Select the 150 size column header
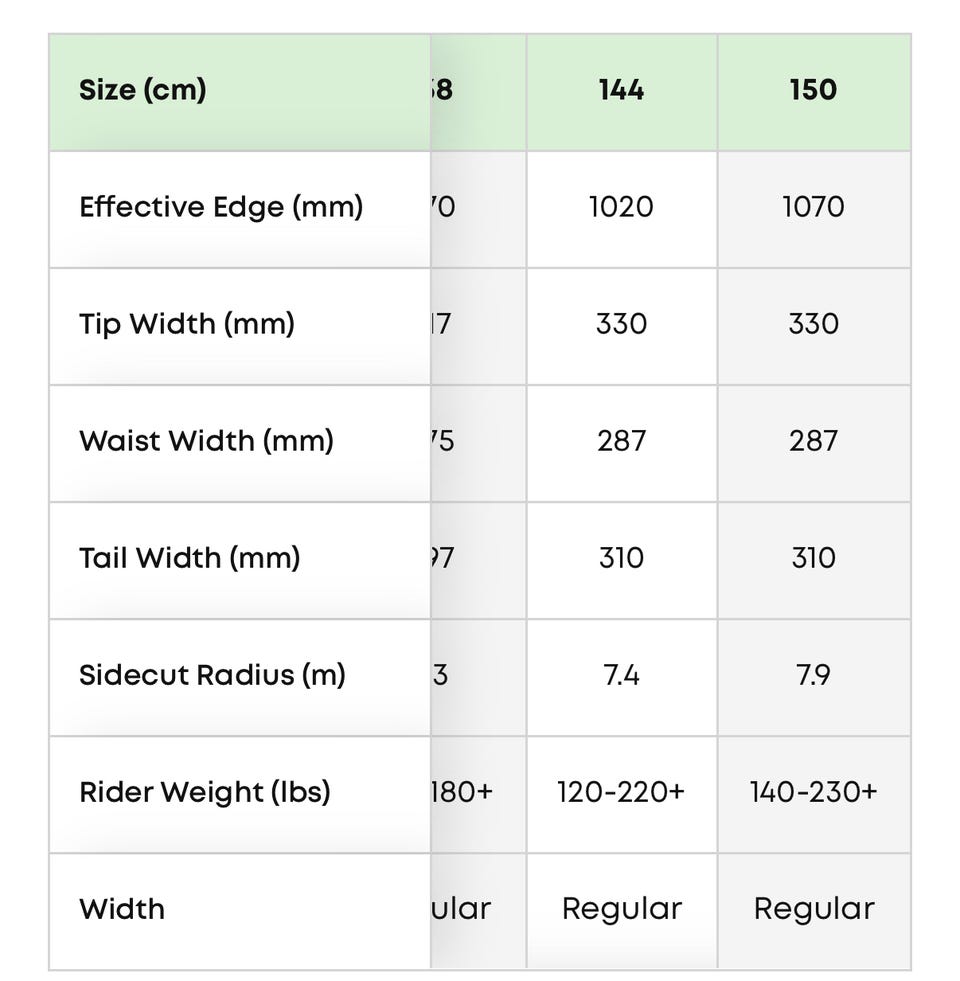960x981 pixels. point(813,90)
